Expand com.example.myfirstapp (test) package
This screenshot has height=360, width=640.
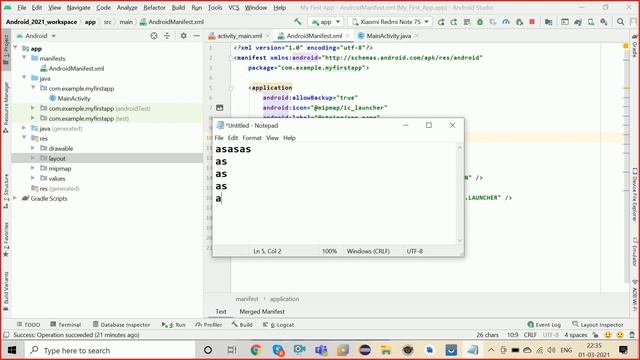tap(33, 118)
